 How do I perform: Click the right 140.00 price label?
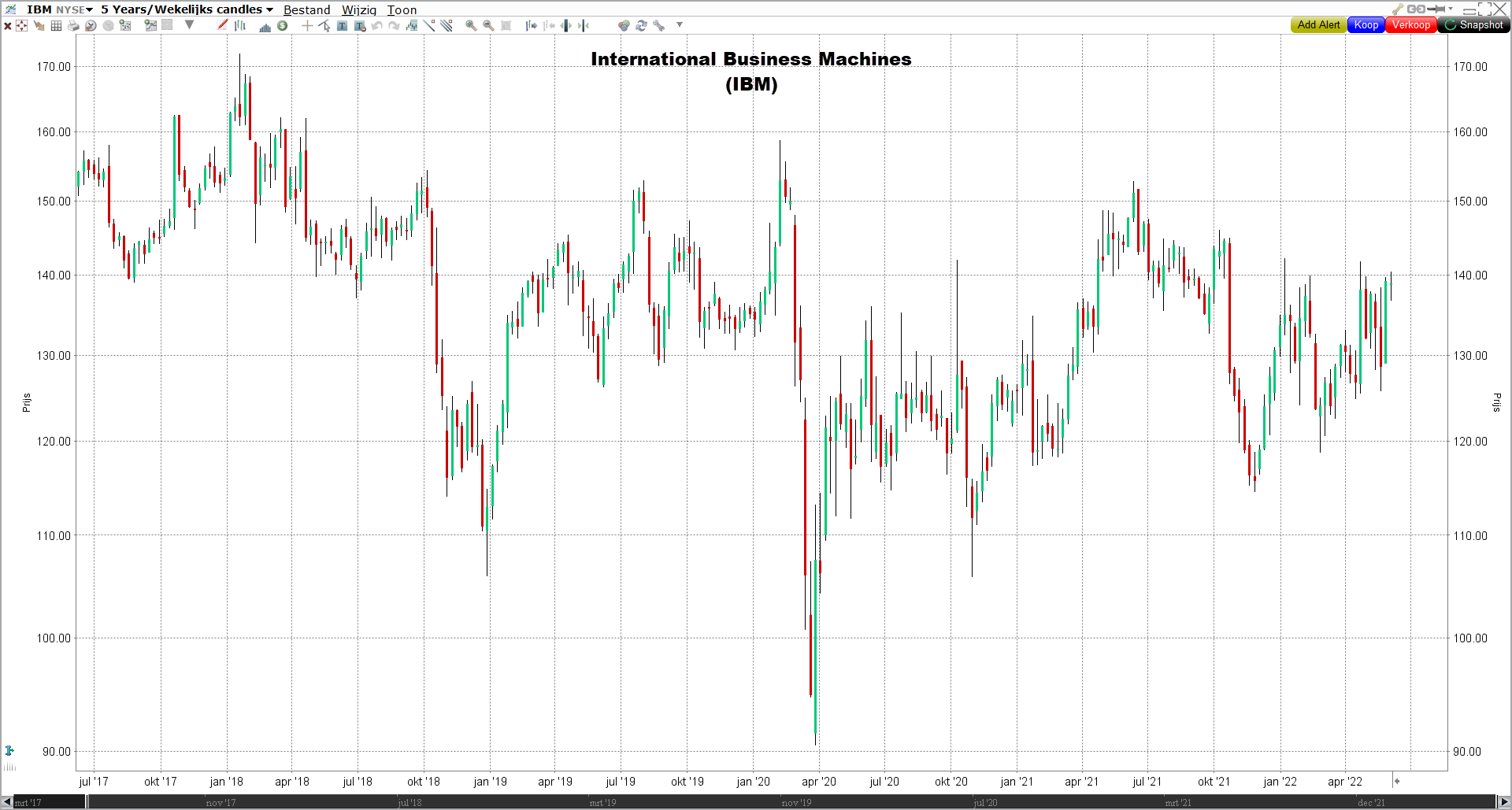click(x=1470, y=275)
